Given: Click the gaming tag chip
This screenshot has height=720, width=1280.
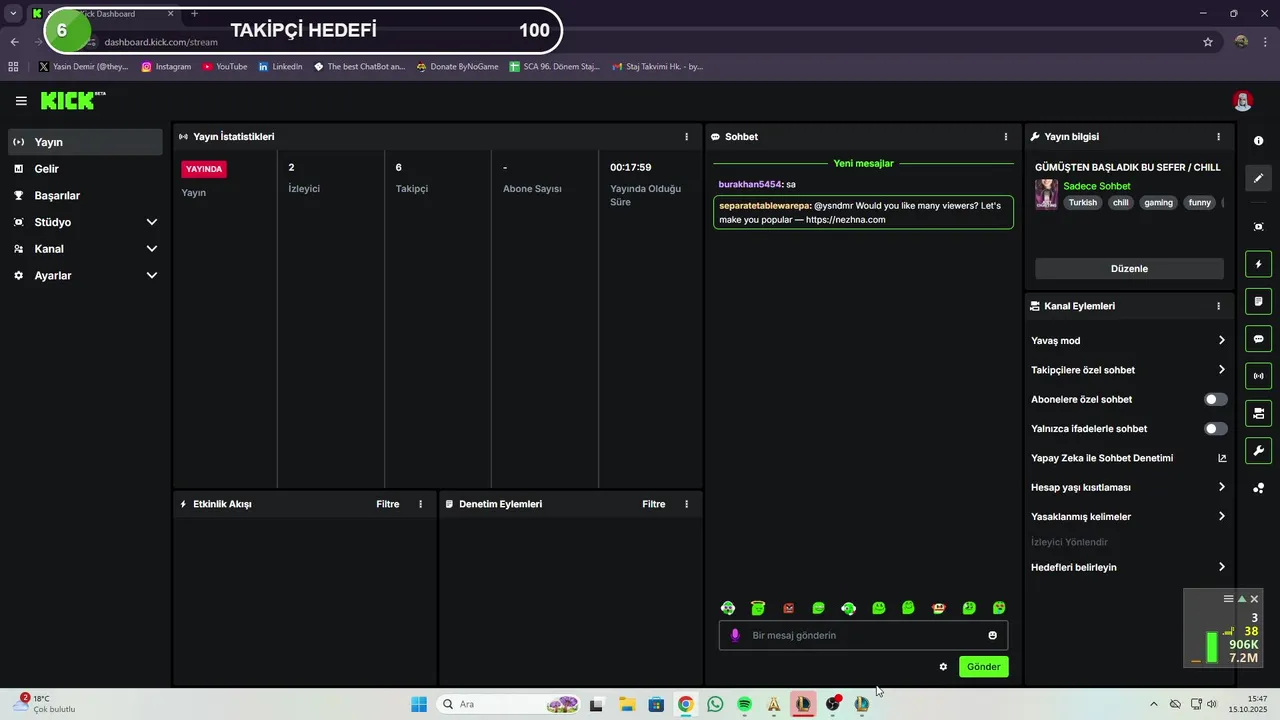Looking at the screenshot, I should tap(1158, 202).
